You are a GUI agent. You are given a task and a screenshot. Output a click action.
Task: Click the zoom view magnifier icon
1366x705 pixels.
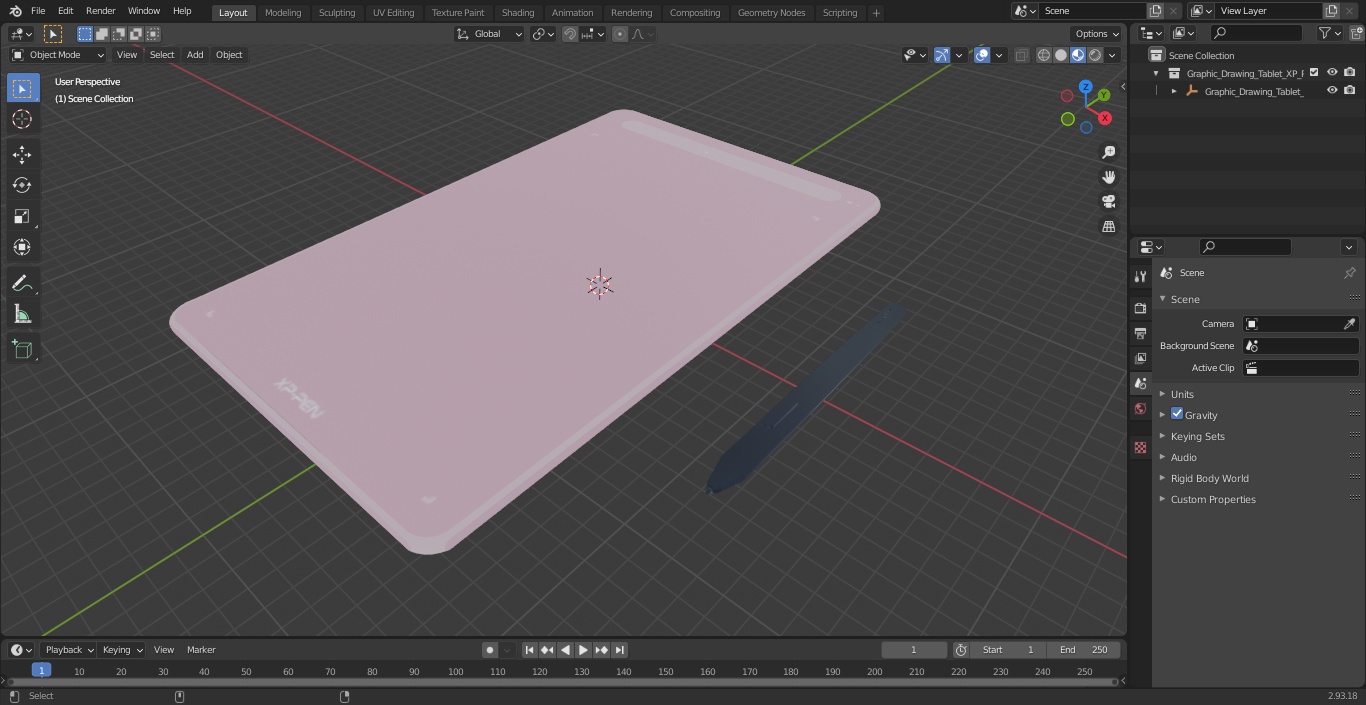click(x=1108, y=152)
